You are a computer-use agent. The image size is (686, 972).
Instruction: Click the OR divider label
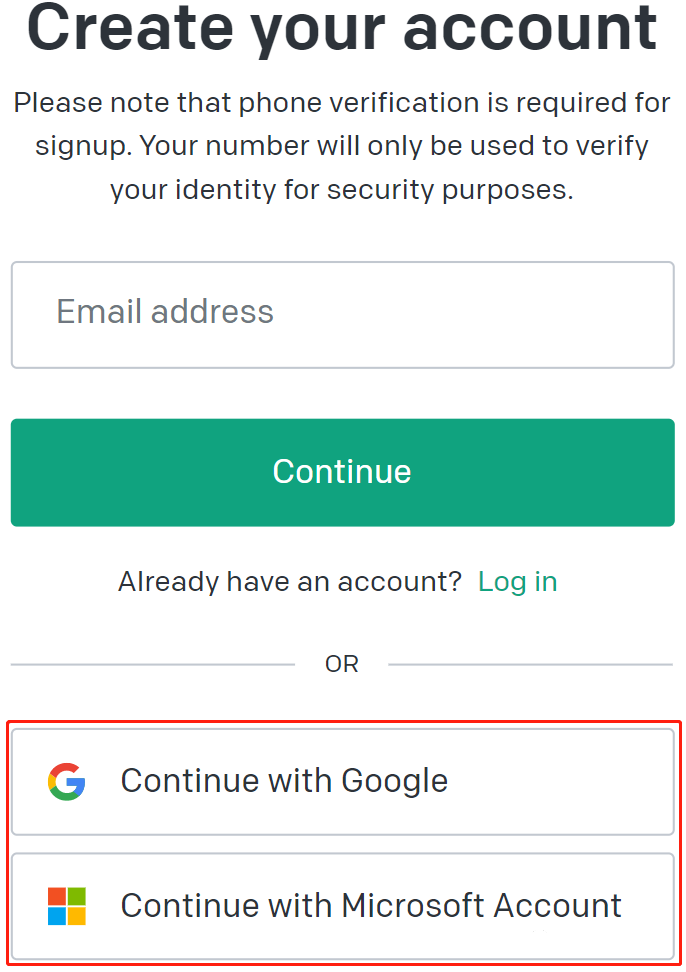[342, 663]
